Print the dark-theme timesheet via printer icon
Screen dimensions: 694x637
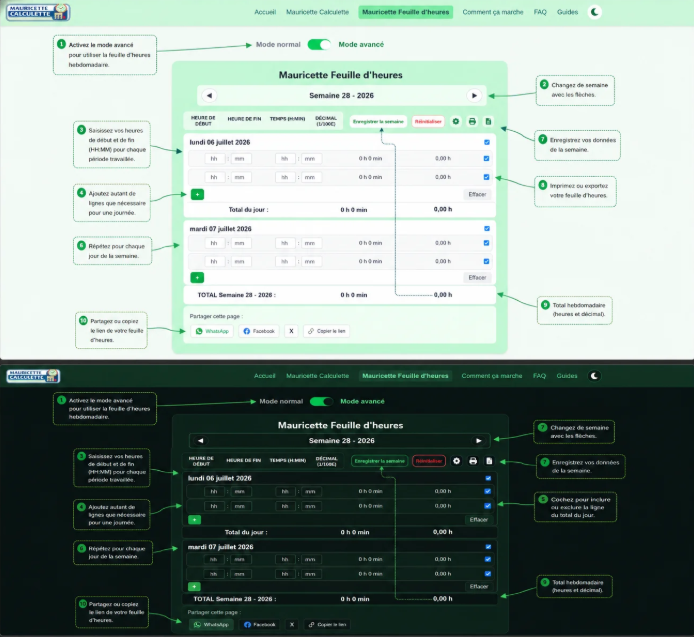pyautogui.click(x=473, y=461)
